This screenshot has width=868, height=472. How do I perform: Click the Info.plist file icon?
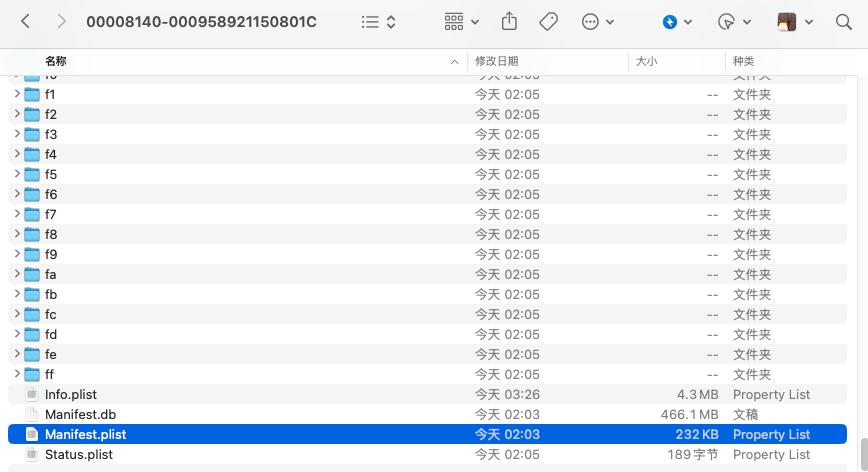[32, 394]
